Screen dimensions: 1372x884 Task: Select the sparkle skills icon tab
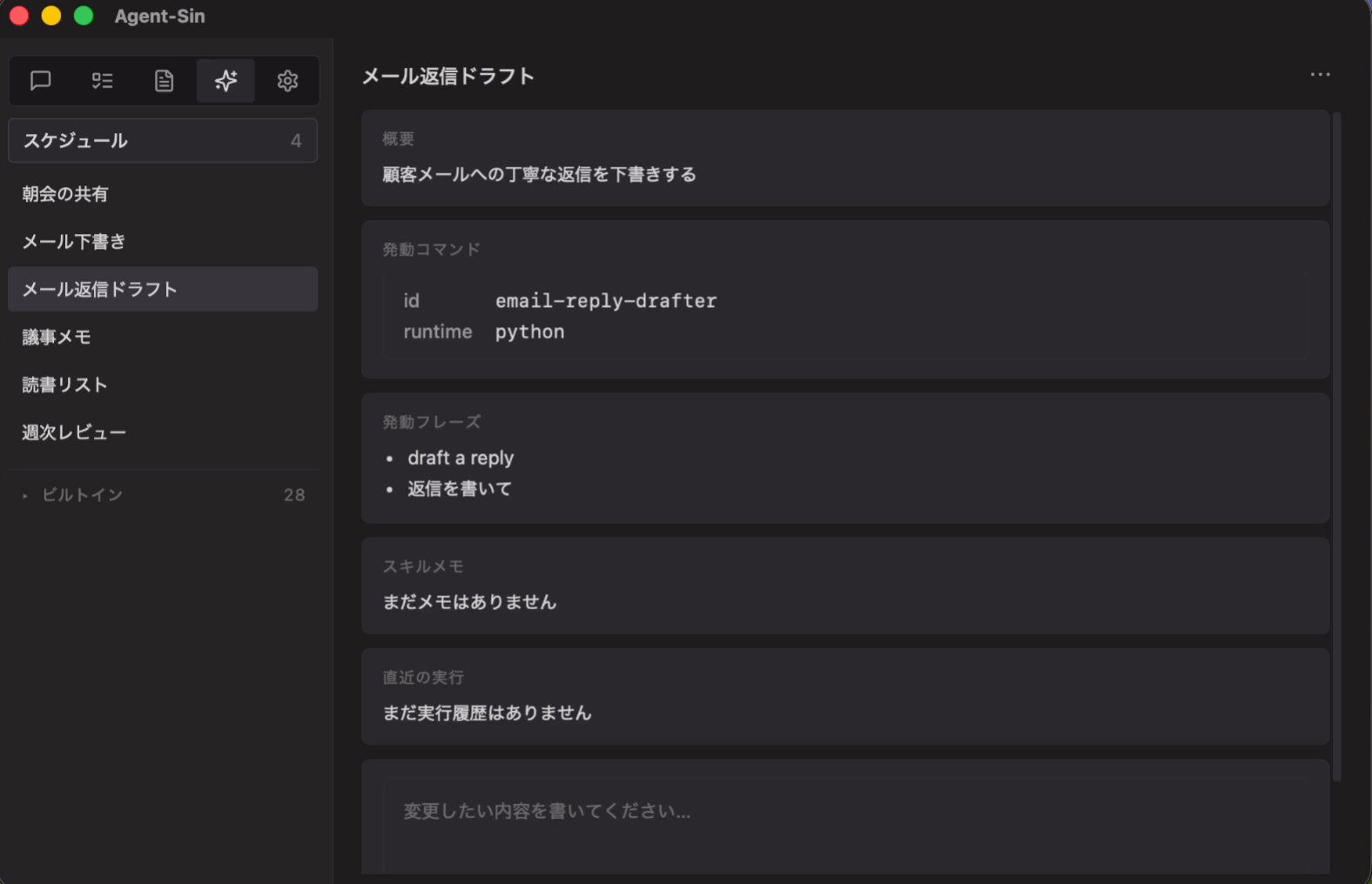coord(225,81)
